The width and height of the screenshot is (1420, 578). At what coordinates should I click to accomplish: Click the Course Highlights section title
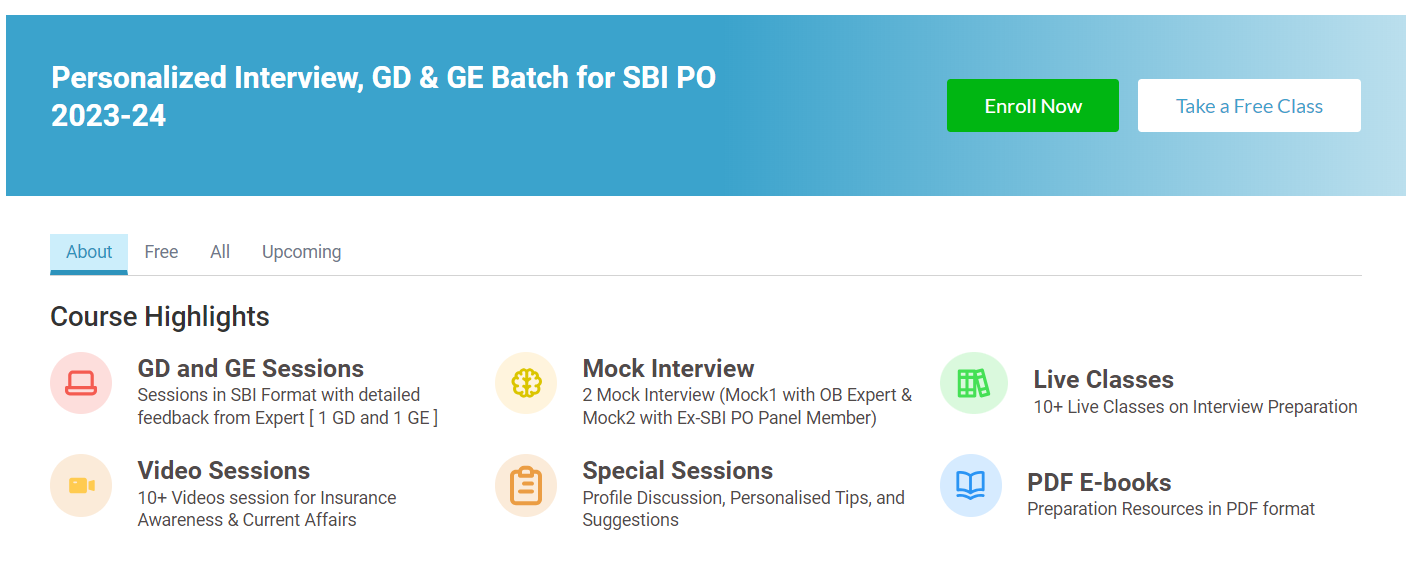160,316
